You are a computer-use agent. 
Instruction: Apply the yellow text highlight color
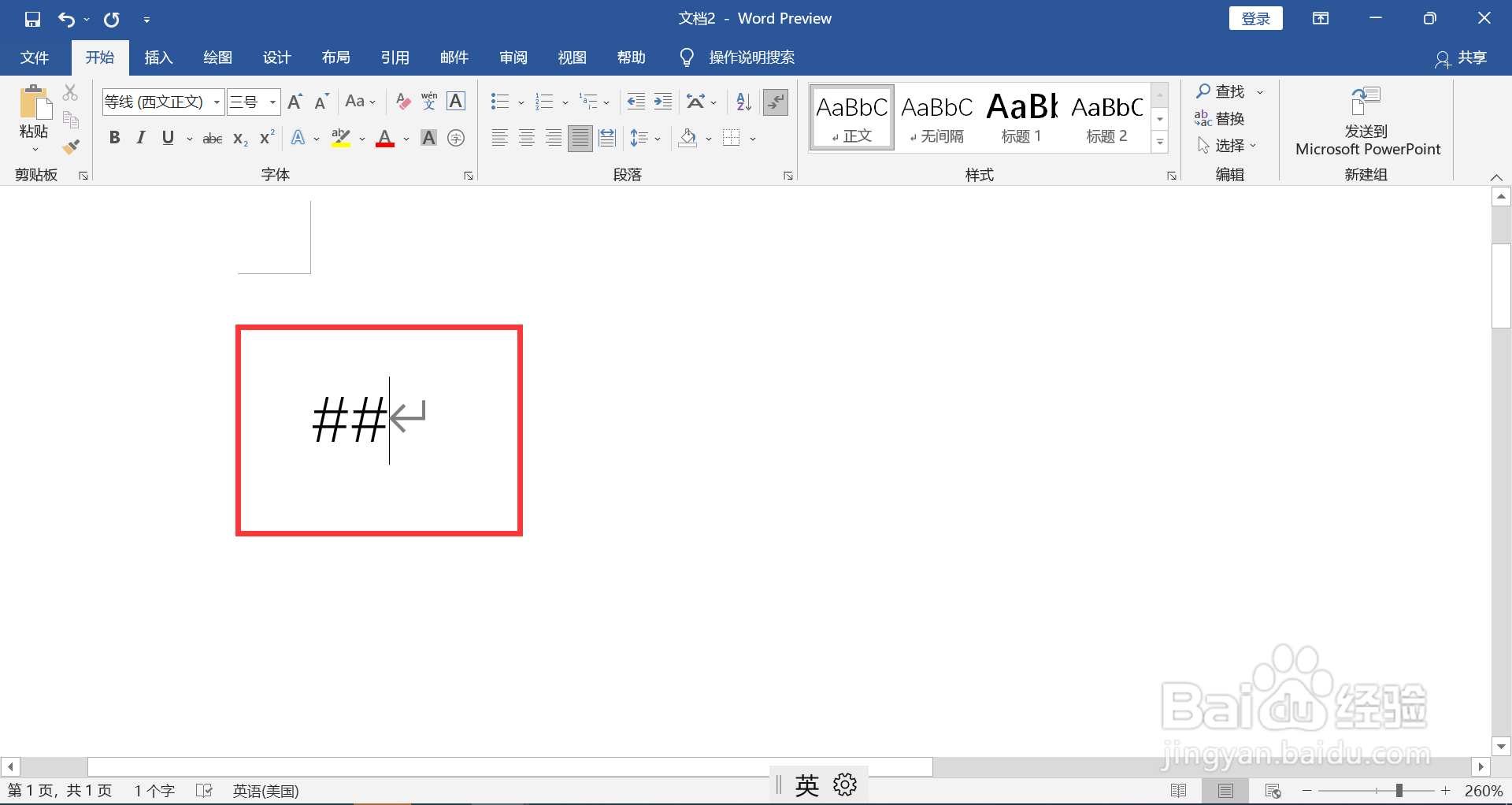coord(341,139)
